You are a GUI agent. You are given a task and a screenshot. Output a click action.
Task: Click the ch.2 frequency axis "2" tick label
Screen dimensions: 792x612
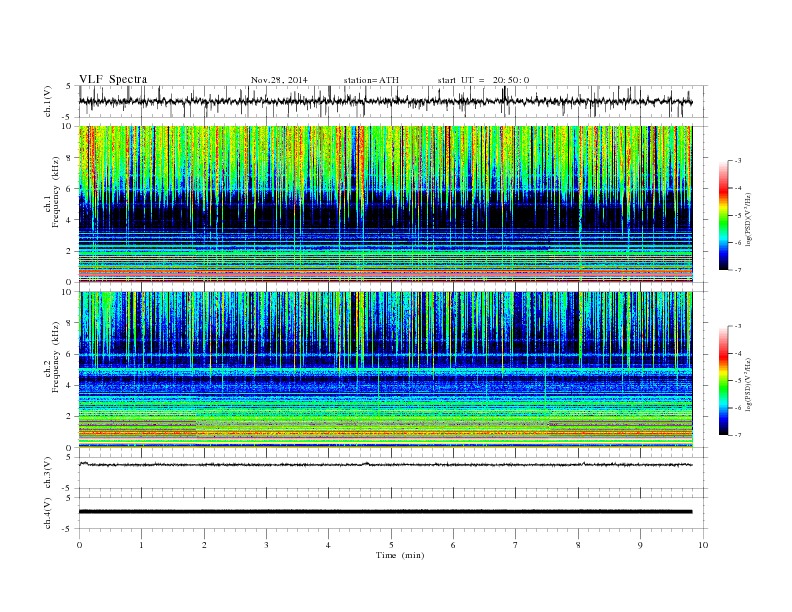point(69,417)
